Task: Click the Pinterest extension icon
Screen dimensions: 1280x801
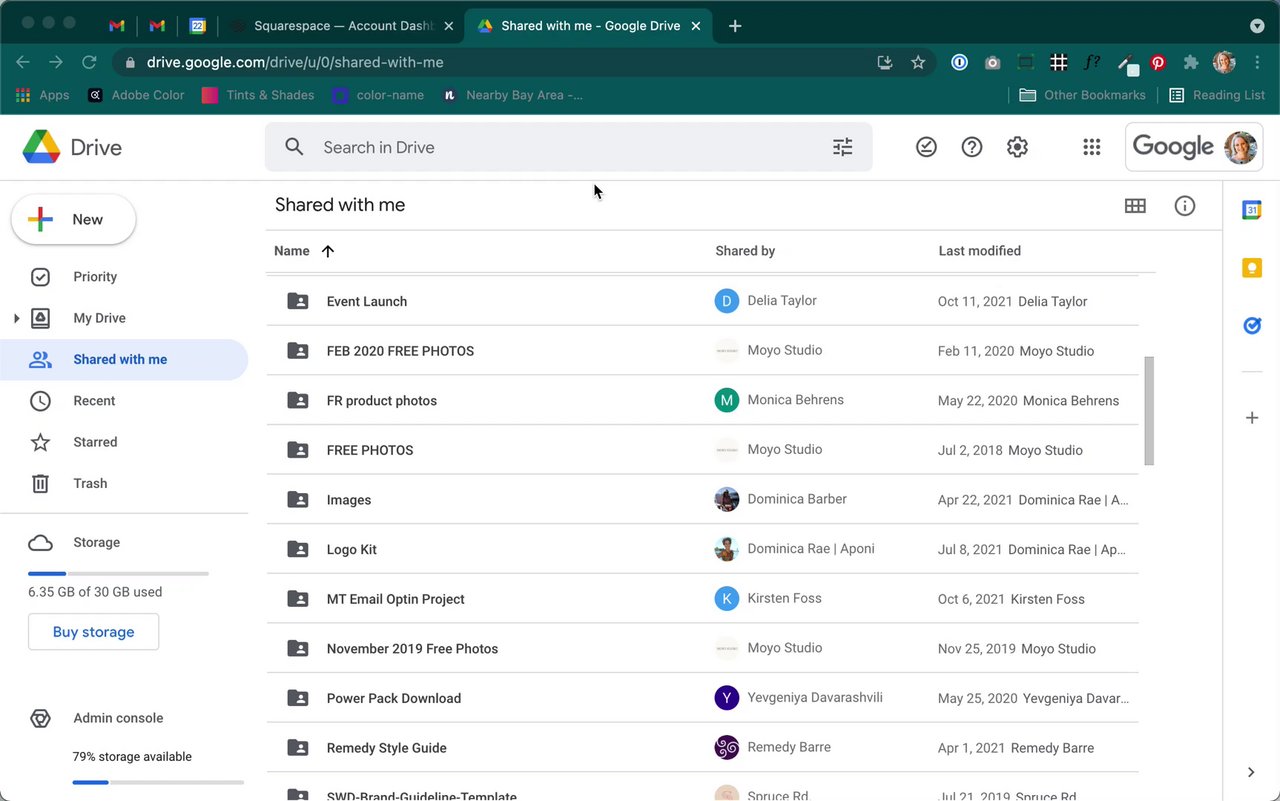Action: 1158,62
